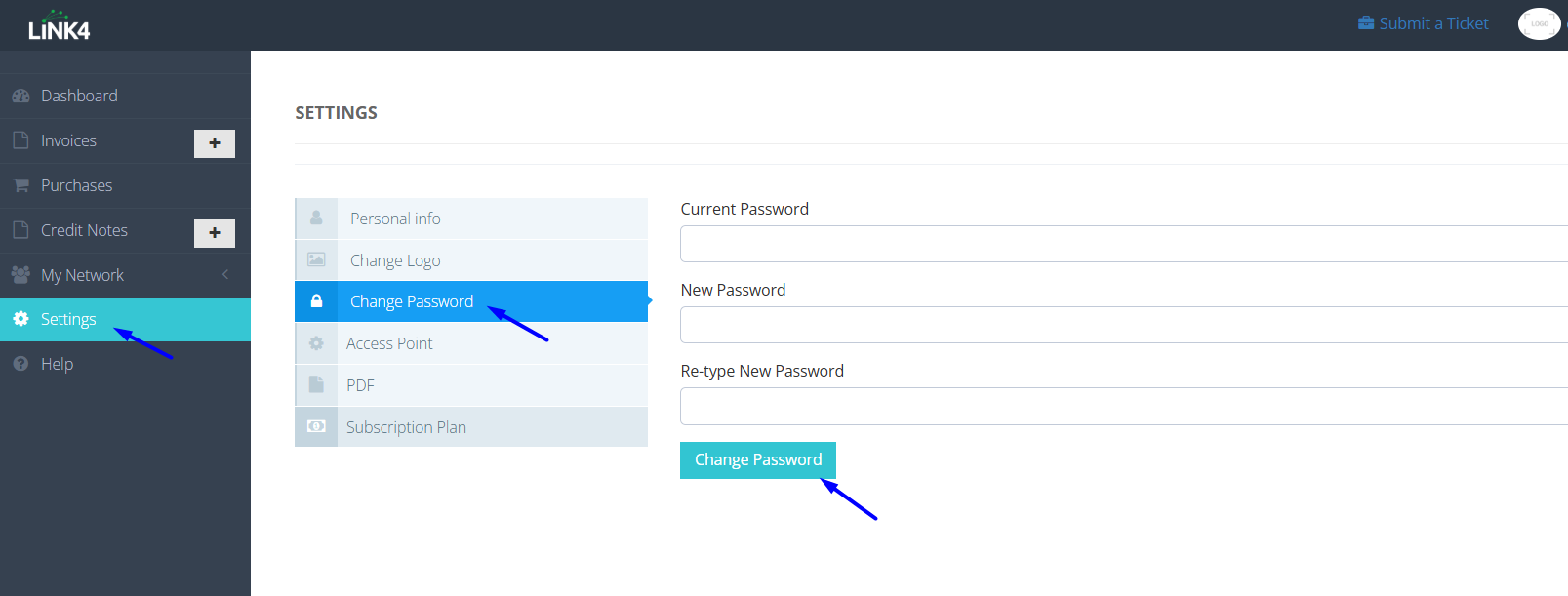The image size is (1568, 596).
Task: Click the Help question mark icon
Action: point(20,364)
